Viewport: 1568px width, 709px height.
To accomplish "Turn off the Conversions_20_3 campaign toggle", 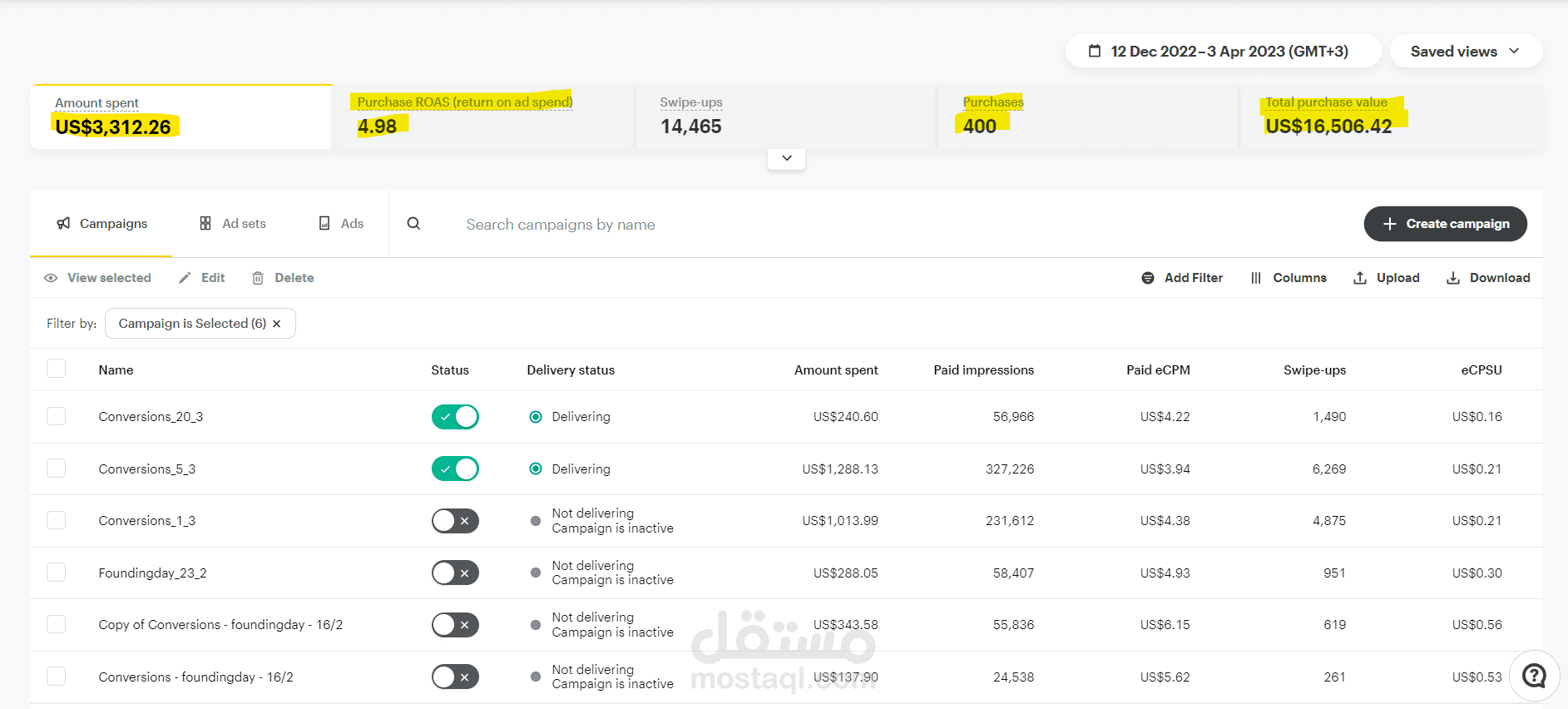I will (x=455, y=417).
